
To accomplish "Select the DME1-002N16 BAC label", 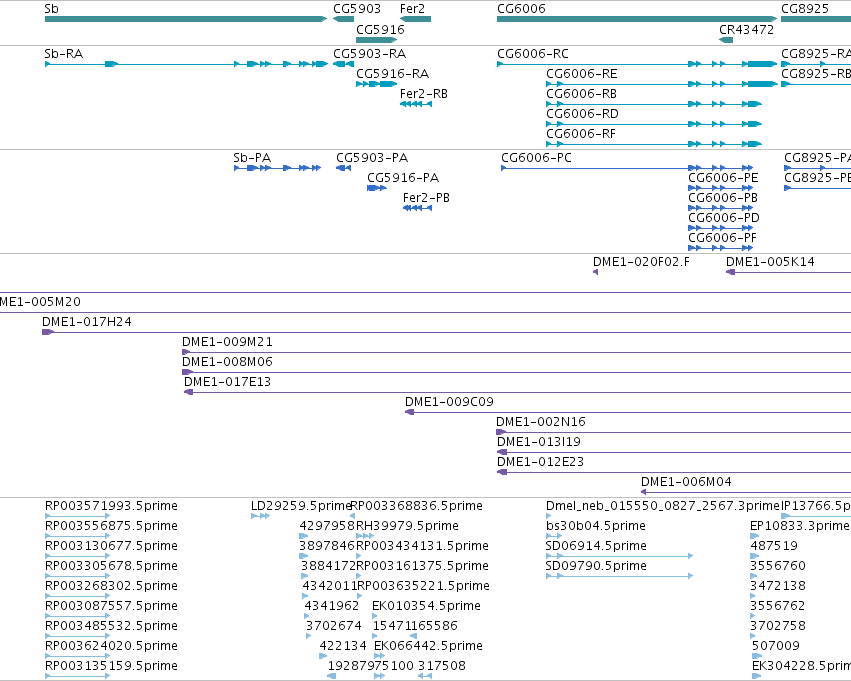I will point(541,423).
